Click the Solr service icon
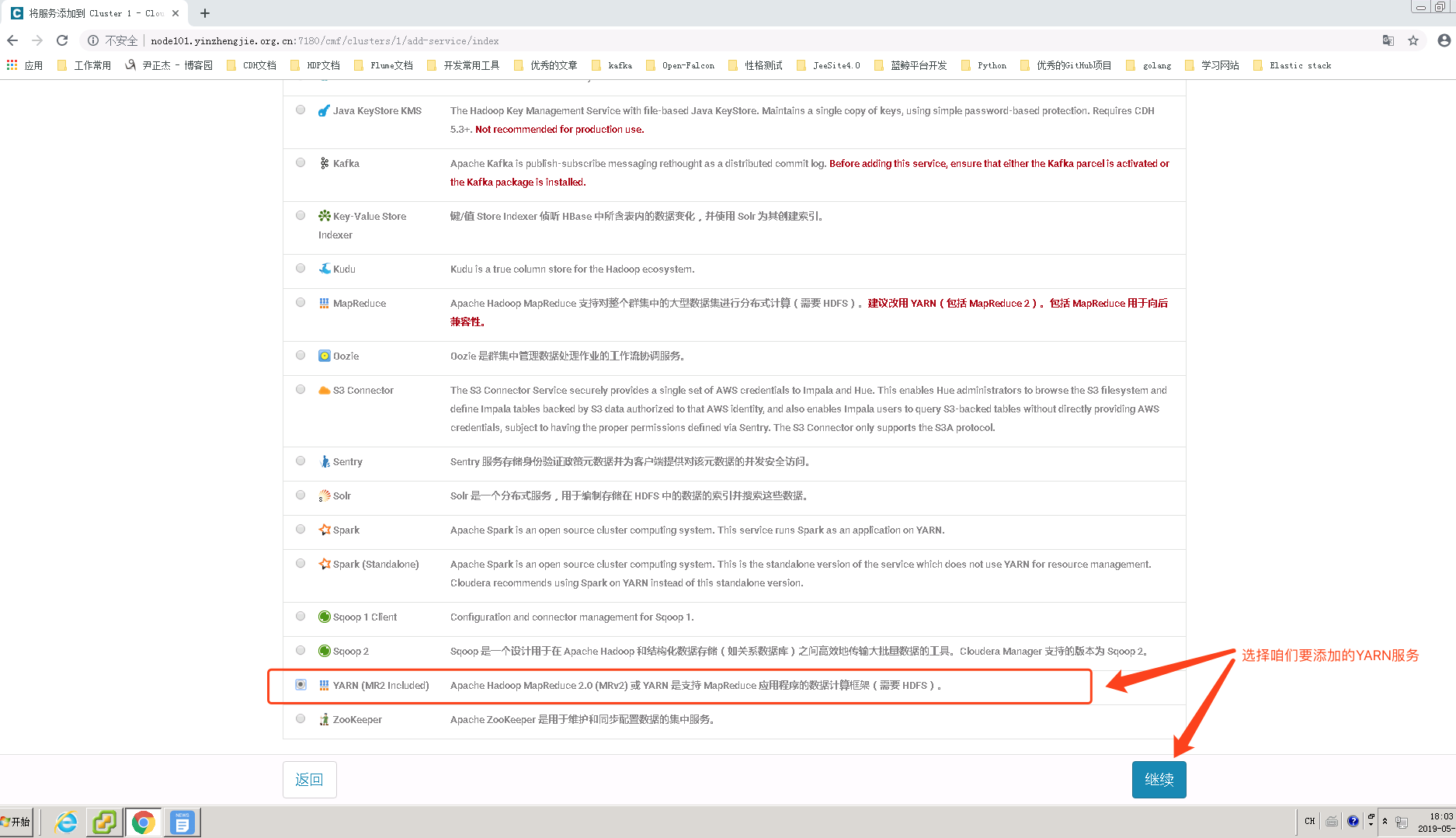Image resolution: width=1456 pixels, height=838 pixels. pos(325,495)
